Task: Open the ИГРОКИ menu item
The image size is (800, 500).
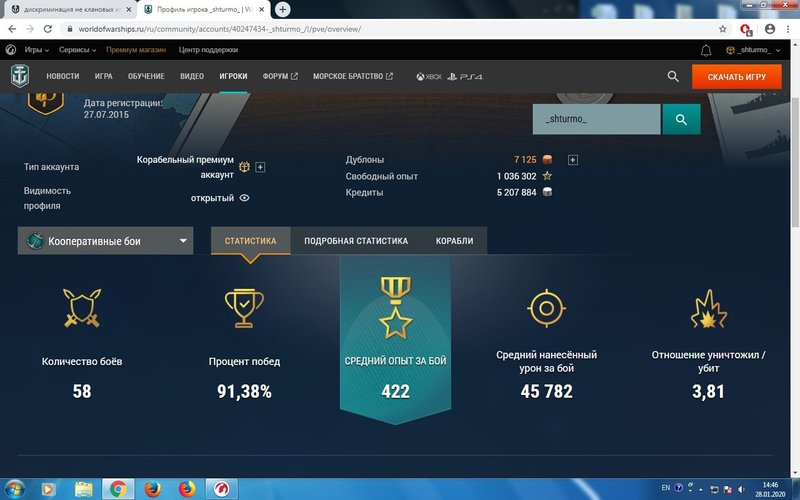Action: (x=233, y=77)
